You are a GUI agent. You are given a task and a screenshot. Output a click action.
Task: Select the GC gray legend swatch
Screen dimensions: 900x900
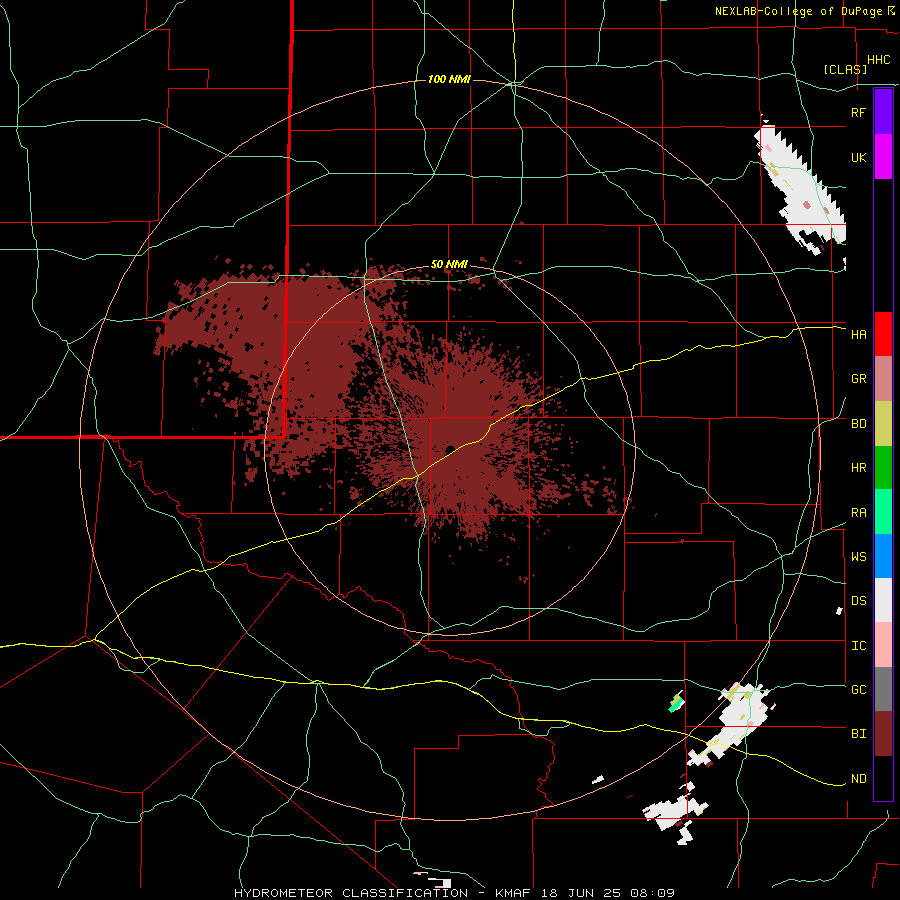(x=883, y=689)
